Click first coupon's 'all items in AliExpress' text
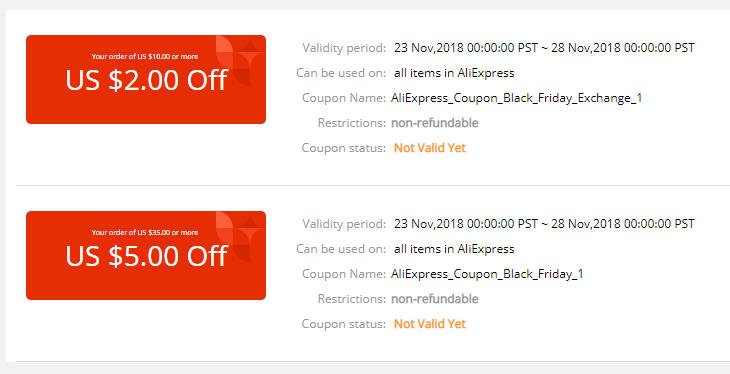730x374 pixels. click(454, 73)
